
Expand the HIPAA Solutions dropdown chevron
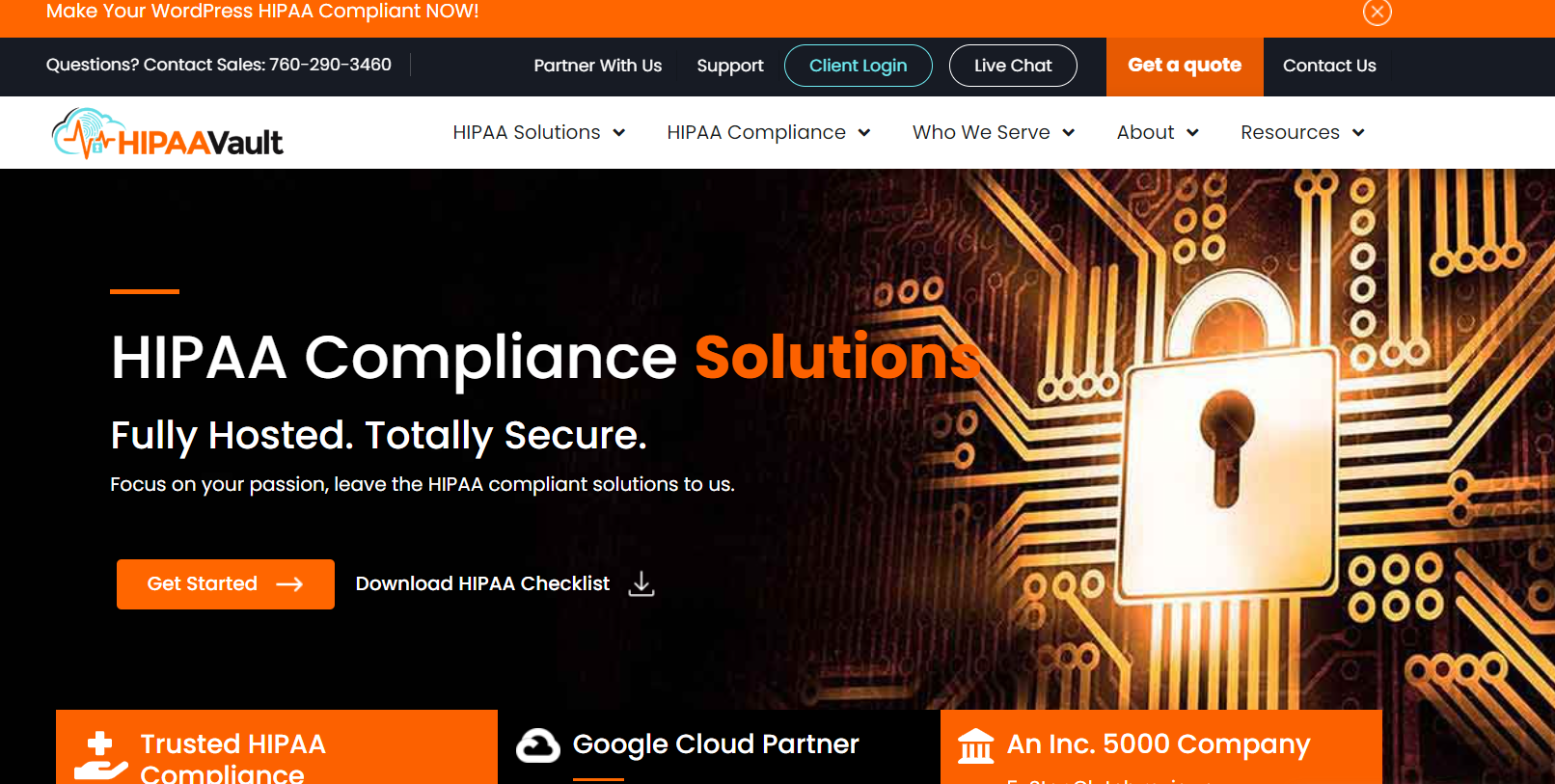coord(619,133)
